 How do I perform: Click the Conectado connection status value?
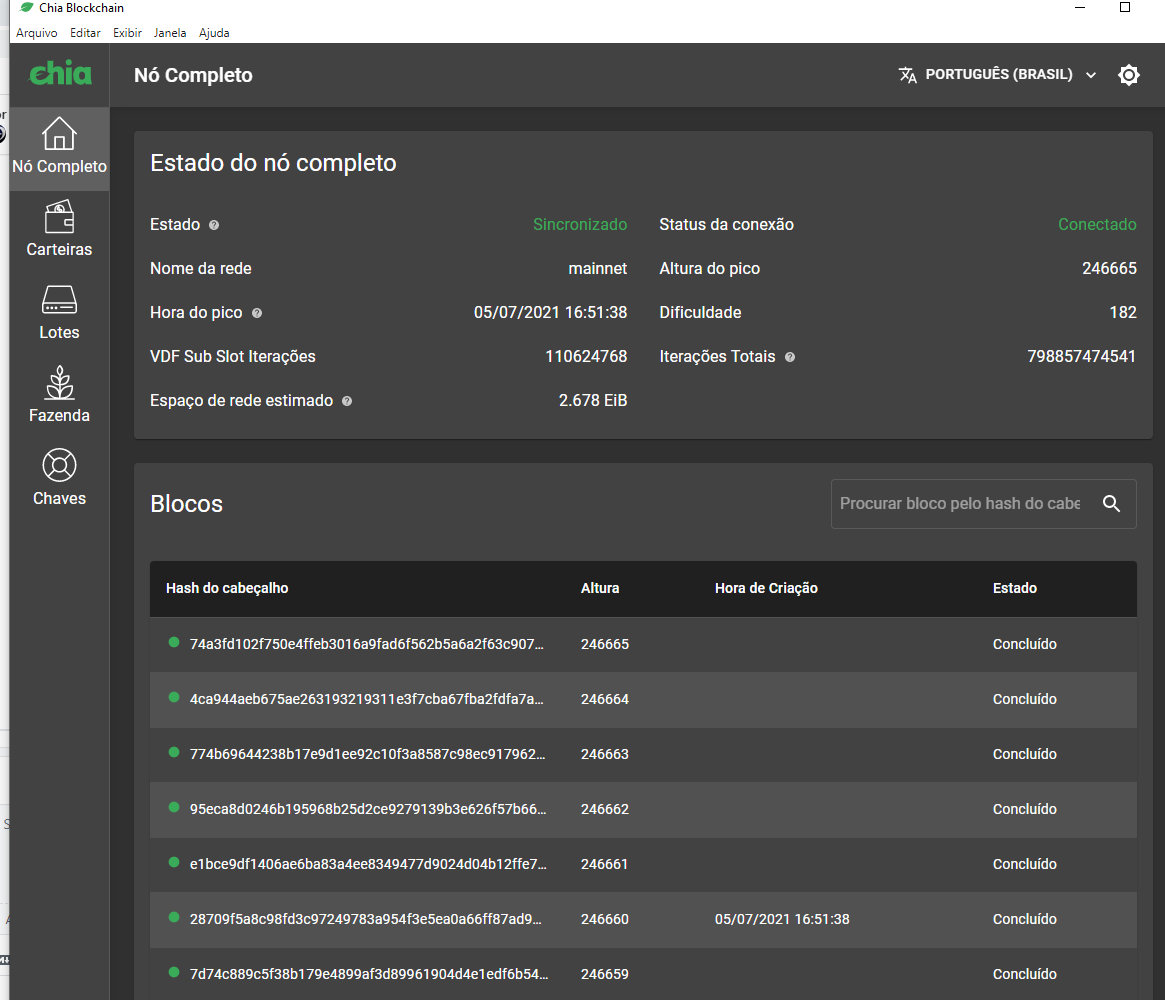pyautogui.click(x=1097, y=224)
